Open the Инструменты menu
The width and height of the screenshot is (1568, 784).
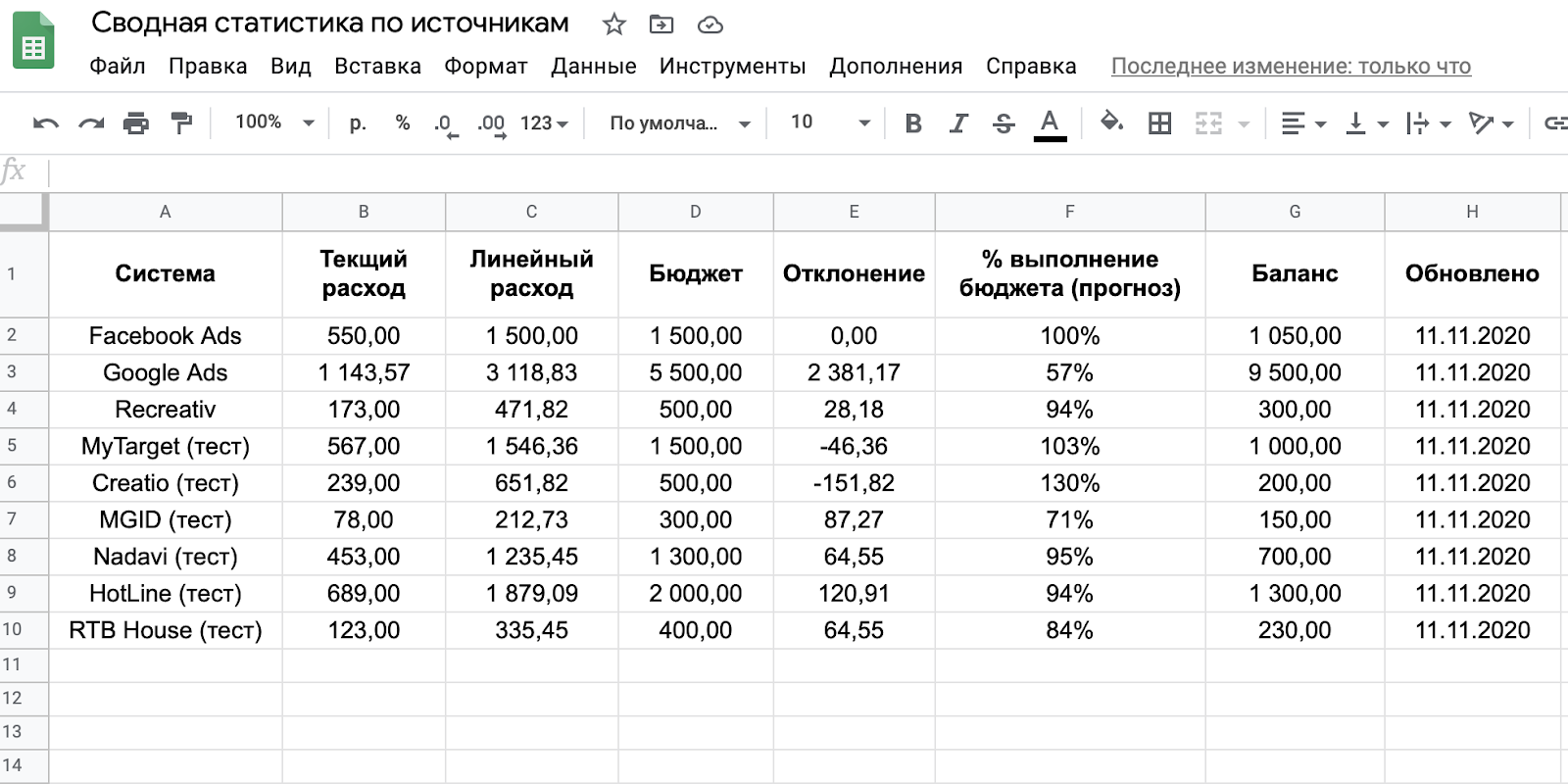pyautogui.click(x=732, y=67)
